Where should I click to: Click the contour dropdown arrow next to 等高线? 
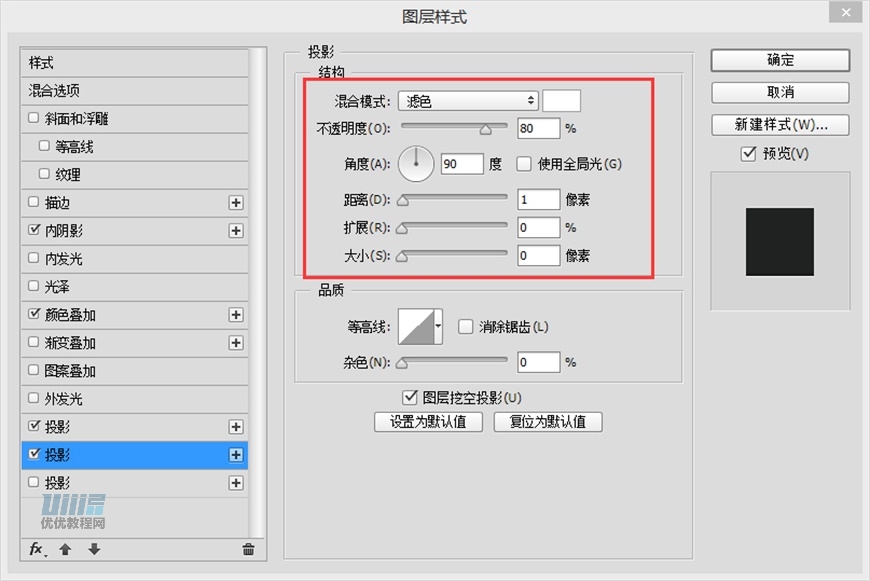tap(438, 326)
